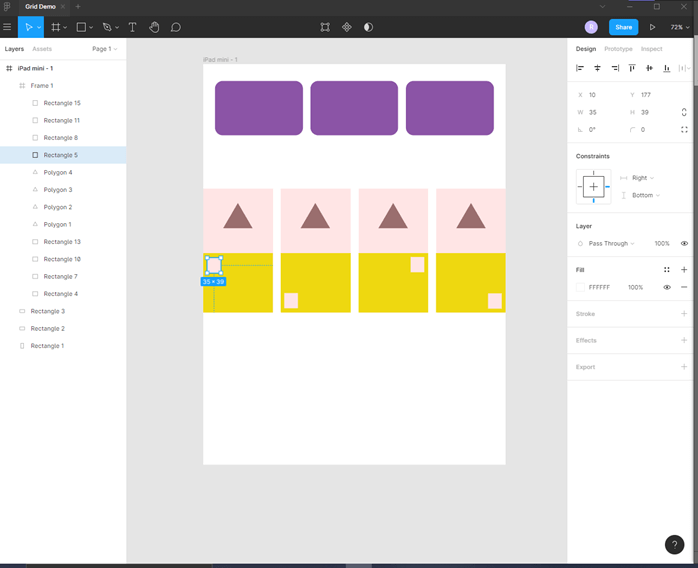The image size is (698, 568).
Task: Add an export setting
Action: (x=684, y=367)
